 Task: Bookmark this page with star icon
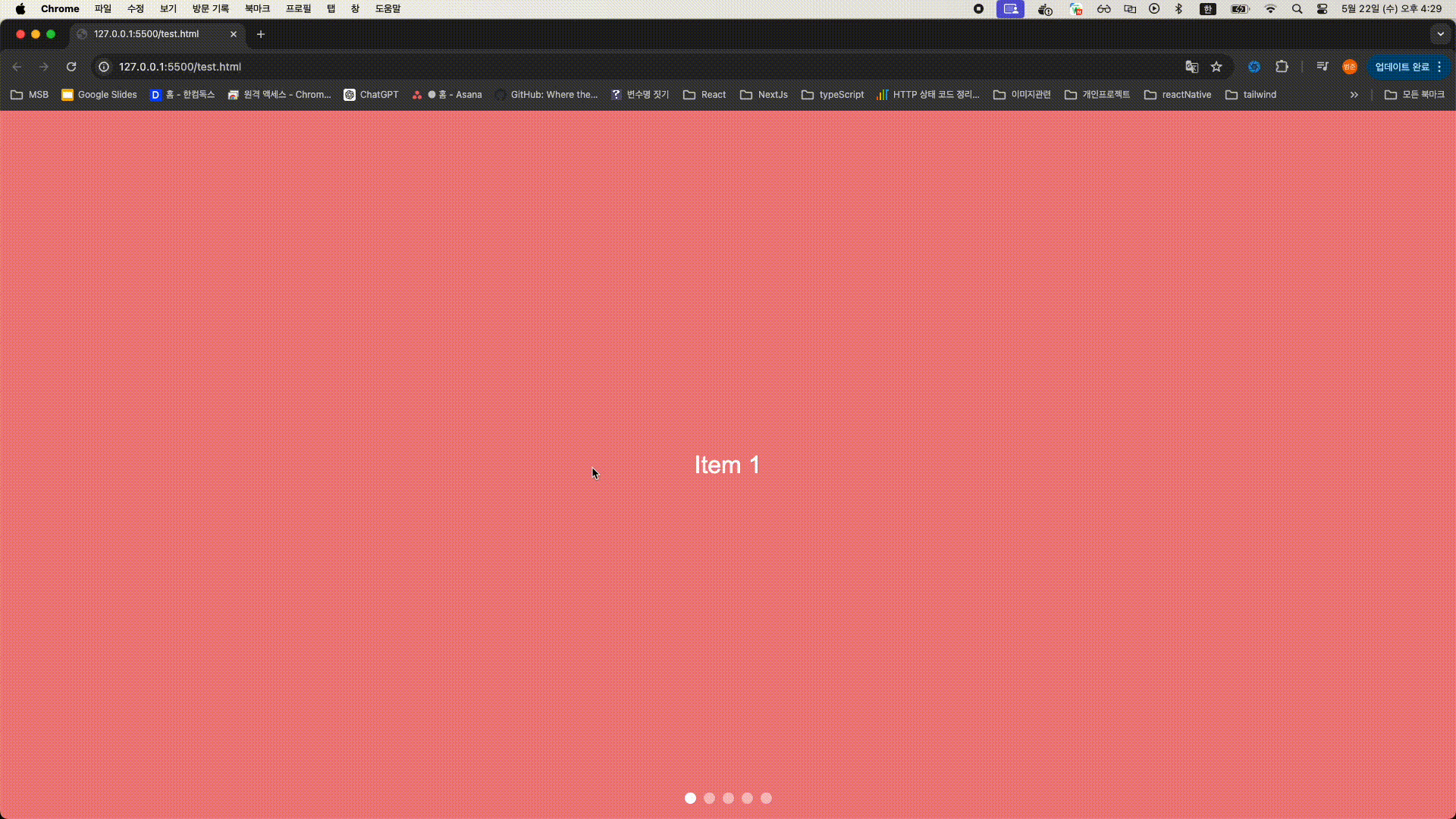[1216, 67]
